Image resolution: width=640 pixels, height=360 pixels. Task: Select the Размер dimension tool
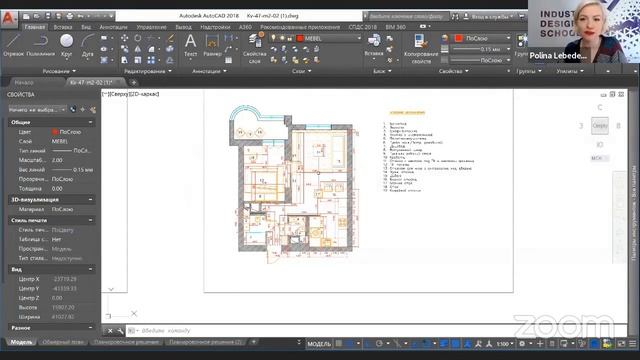212,45
